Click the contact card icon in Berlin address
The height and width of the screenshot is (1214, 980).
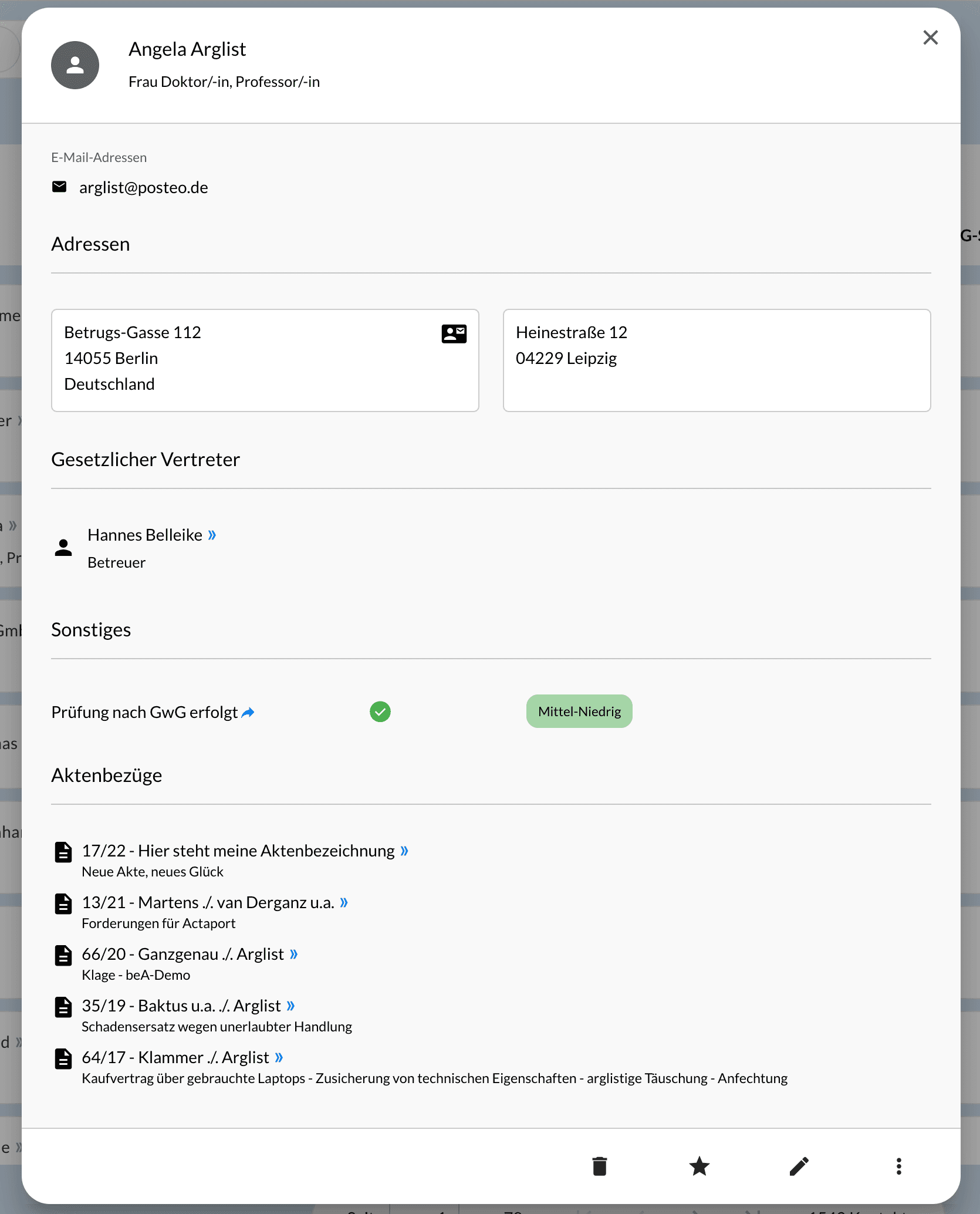pyautogui.click(x=454, y=334)
